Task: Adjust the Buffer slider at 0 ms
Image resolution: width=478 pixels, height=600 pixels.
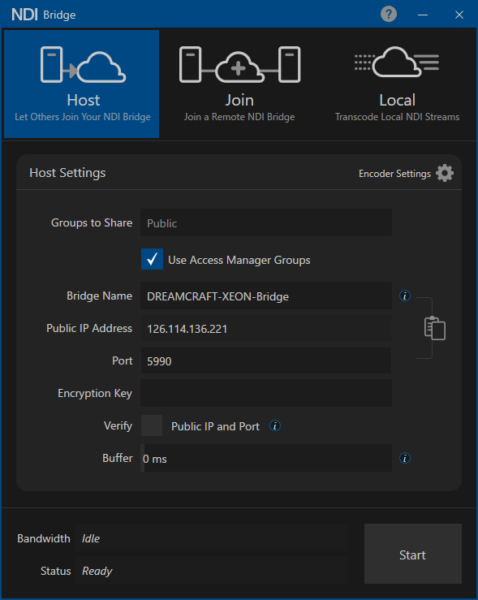Action: coord(266,458)
